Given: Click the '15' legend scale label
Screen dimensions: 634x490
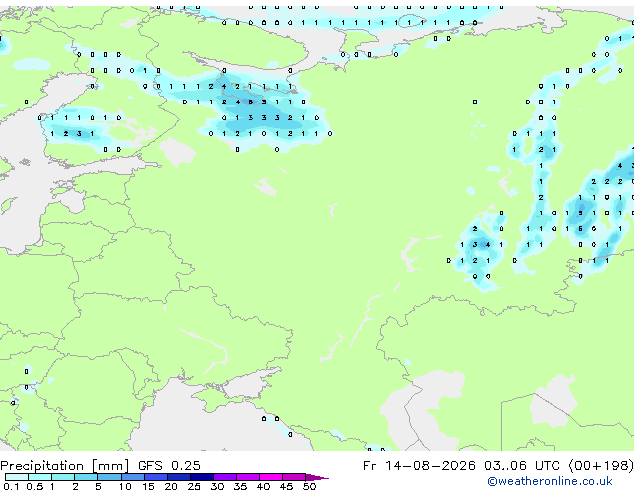Looking at the screenshot, I should pos(148,486).
